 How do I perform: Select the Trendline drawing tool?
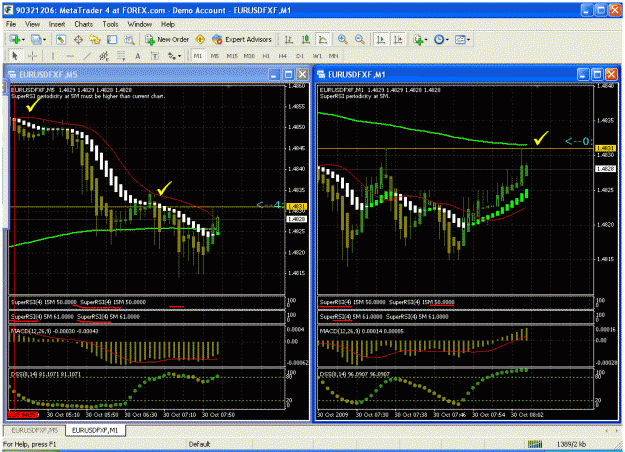[87, 56]
